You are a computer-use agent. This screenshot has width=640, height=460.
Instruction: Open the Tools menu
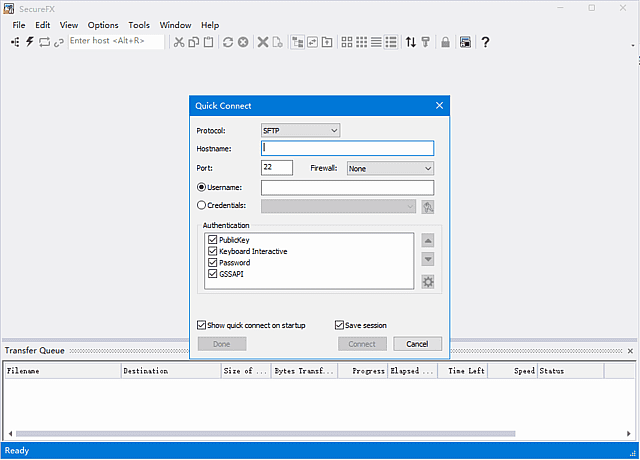(139, 25)
